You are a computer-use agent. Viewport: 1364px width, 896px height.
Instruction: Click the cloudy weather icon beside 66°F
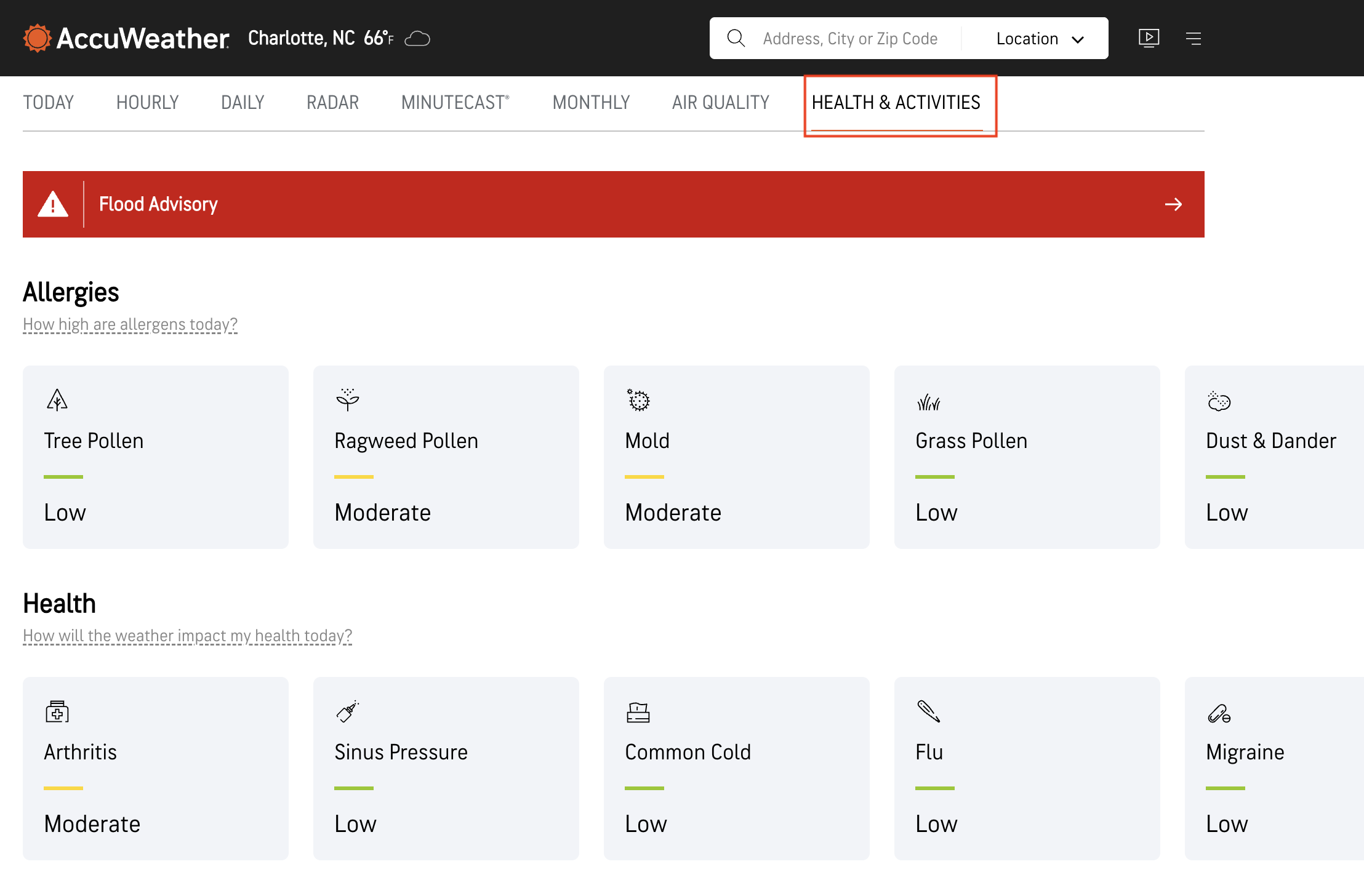point(417,39)
